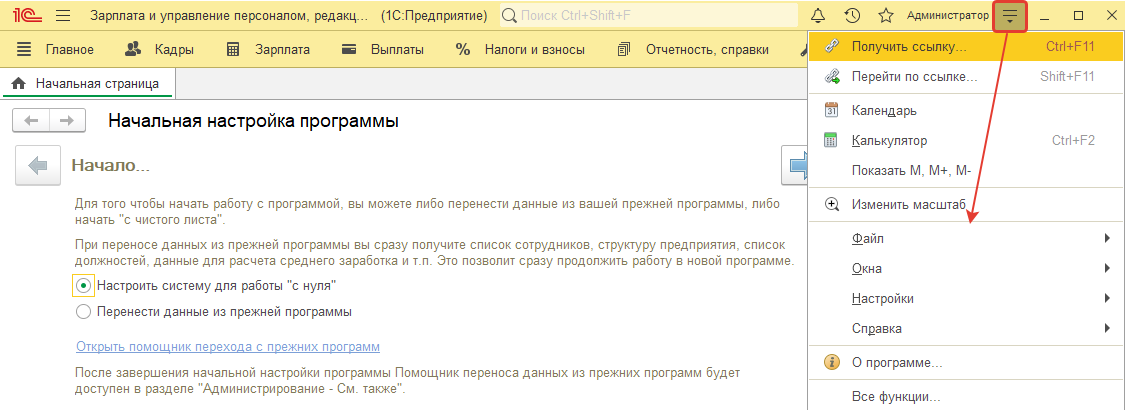1125x410 pixels.
Task: Click the navigate back arrow
Action: pos(31,121)
